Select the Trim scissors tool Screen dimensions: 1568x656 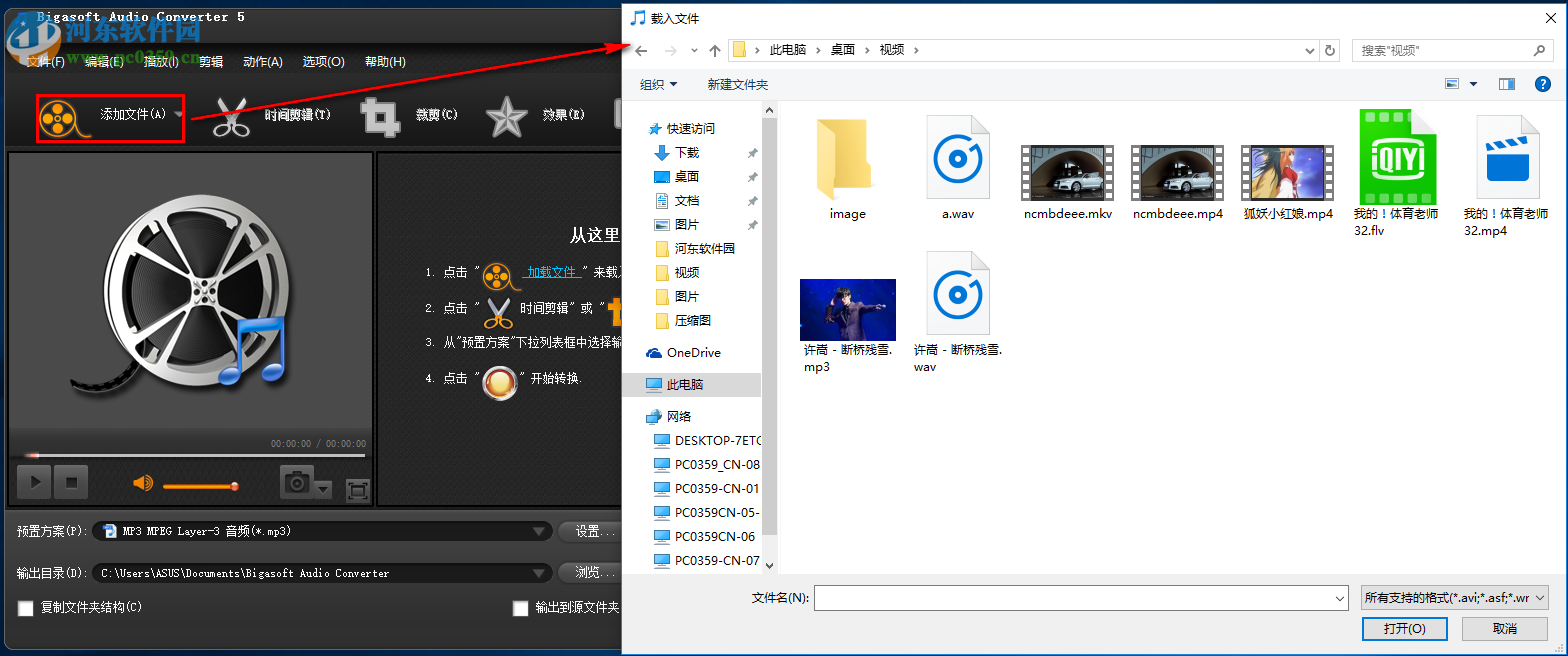coord(231,117)
